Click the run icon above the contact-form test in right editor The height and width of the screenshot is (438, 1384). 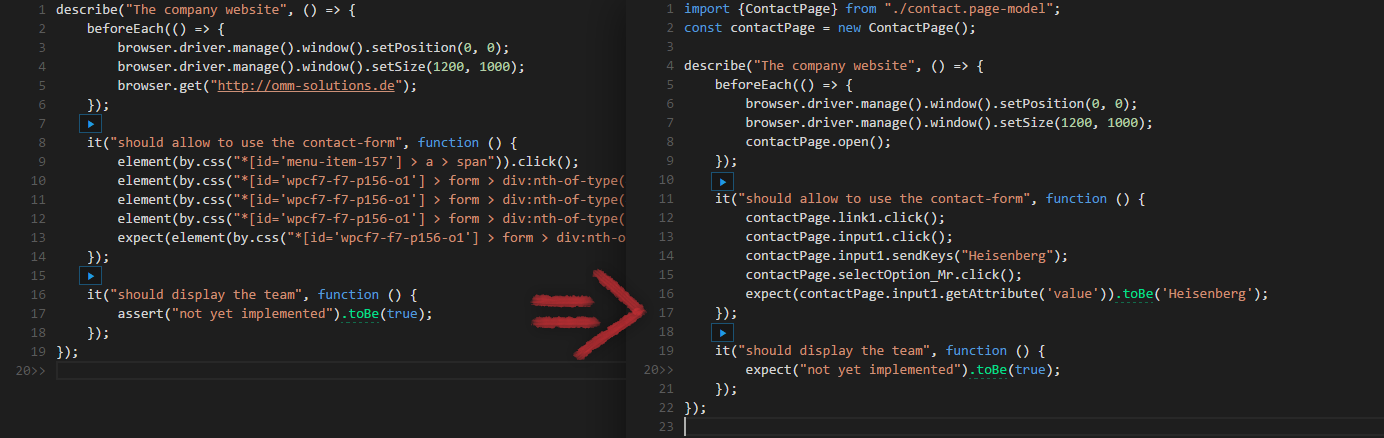[x=720, y=180]
